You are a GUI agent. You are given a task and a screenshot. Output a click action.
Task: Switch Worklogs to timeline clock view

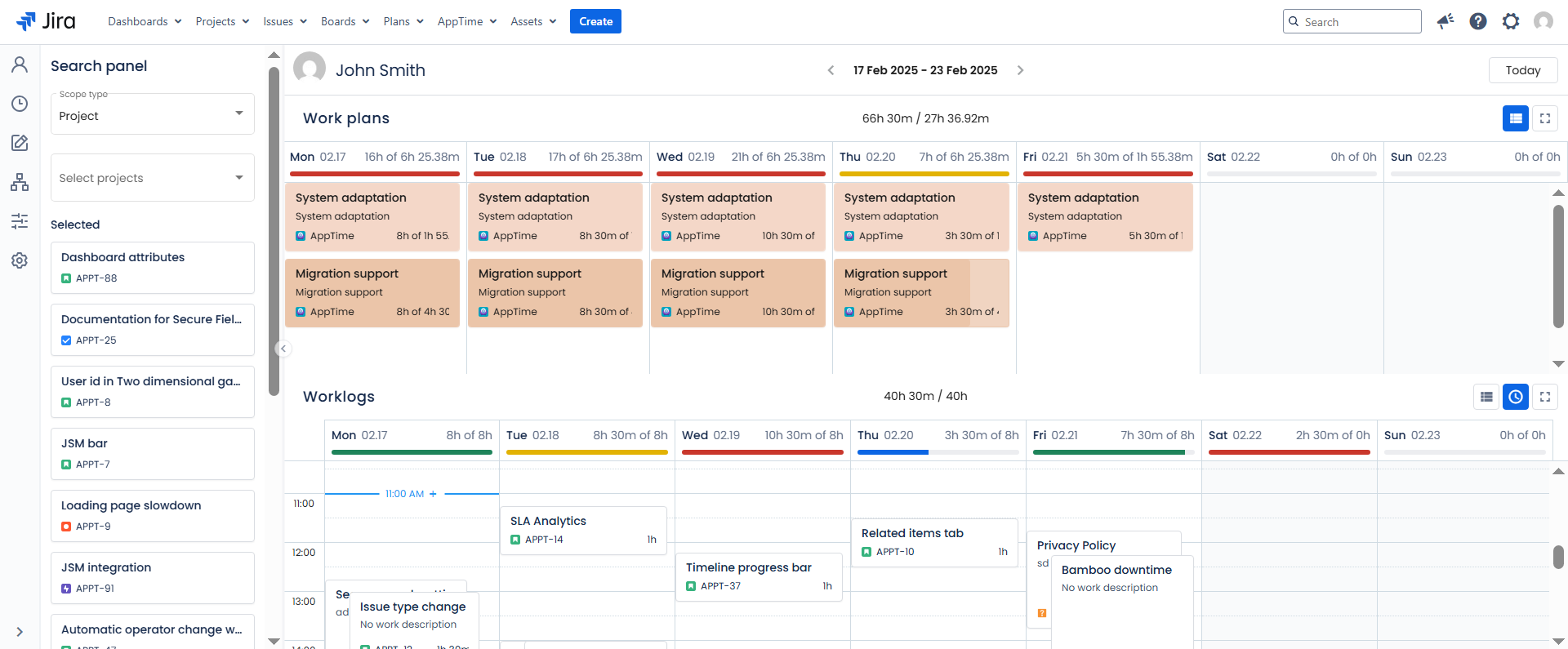1516,397
